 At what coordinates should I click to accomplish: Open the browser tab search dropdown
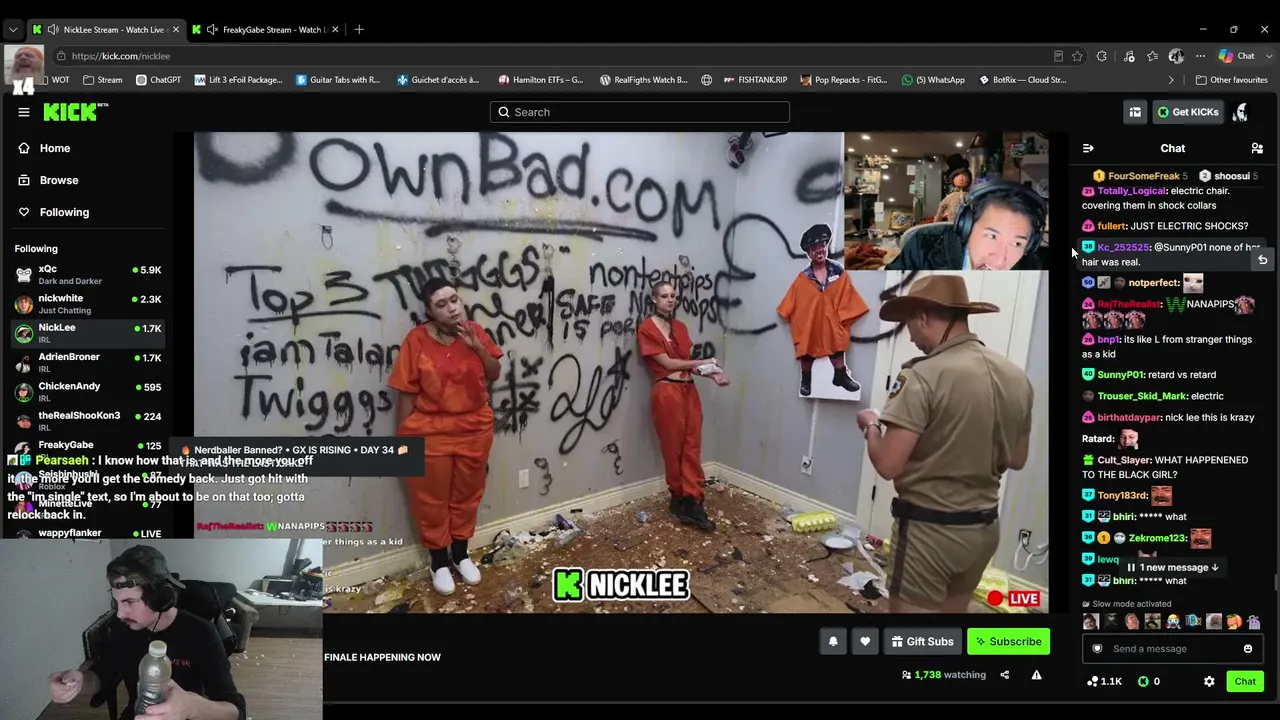click(13, 29)
